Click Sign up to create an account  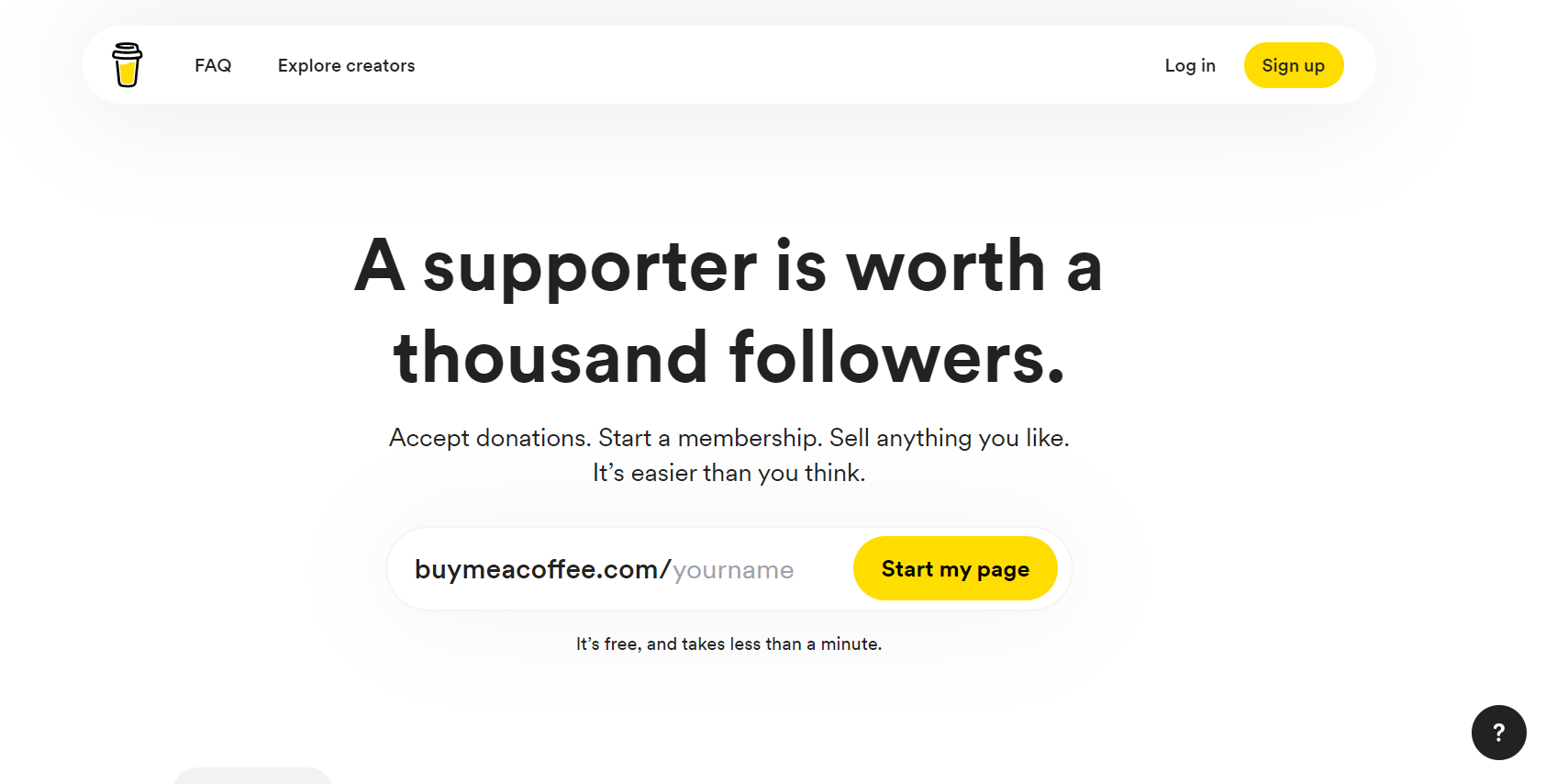point(1293,64)
